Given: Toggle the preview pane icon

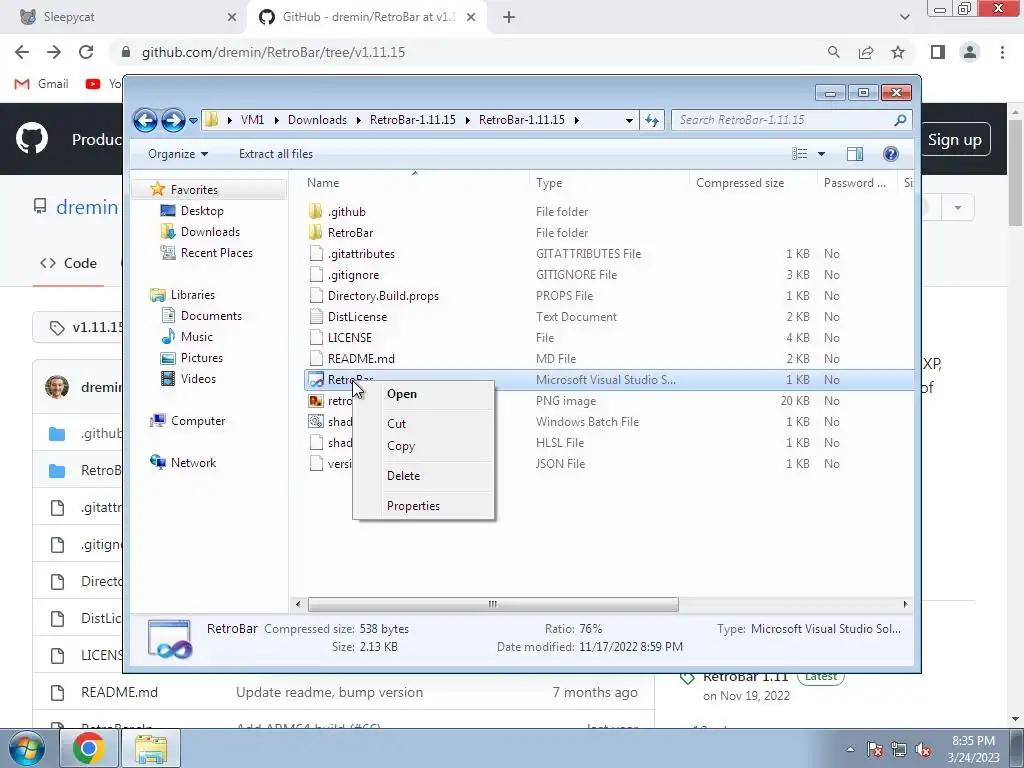Looking at the screenshot, I should pos(855,154).
